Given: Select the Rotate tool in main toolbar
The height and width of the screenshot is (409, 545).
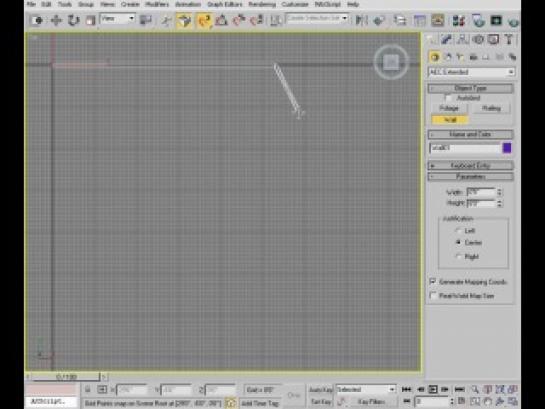Looking at the screenshot, I should click(73, 20).
